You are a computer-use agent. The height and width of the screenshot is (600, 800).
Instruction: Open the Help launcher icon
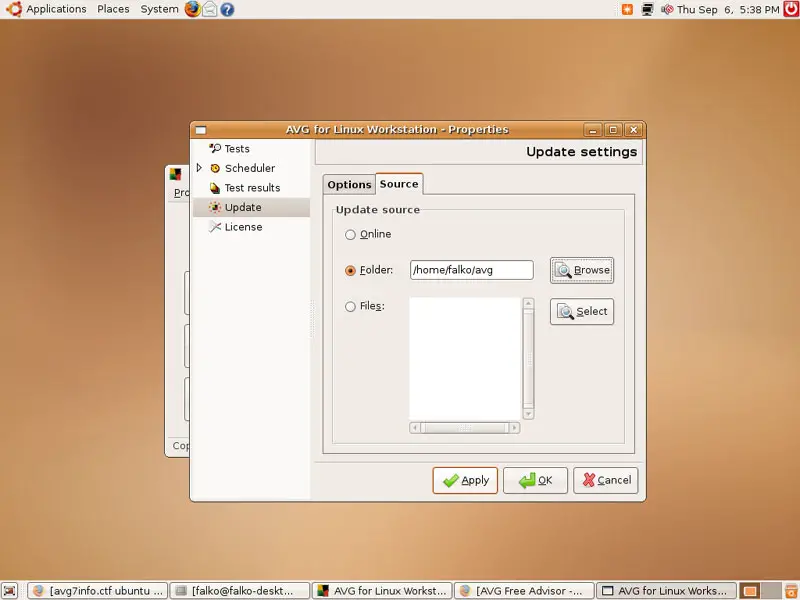coord(227,9)
